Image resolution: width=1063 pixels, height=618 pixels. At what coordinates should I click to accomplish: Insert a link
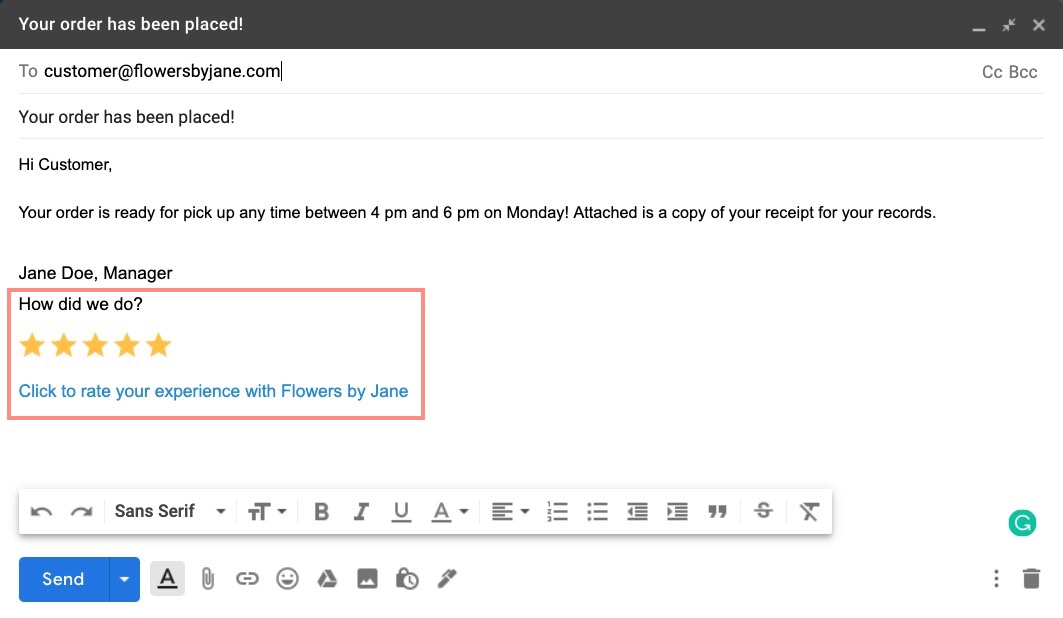[247, 579]
